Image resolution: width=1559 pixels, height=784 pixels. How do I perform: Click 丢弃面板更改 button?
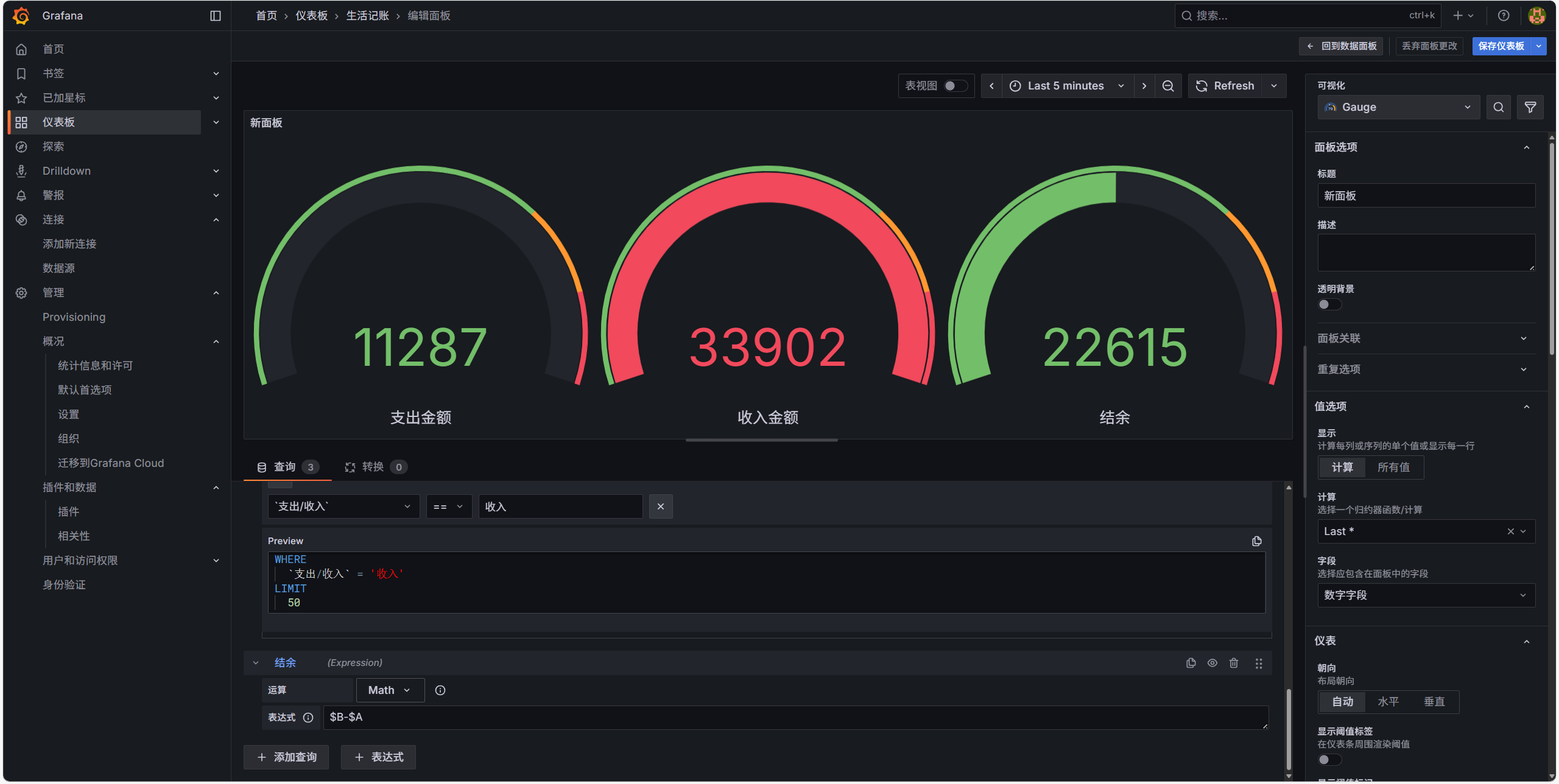coord(1429,46)
